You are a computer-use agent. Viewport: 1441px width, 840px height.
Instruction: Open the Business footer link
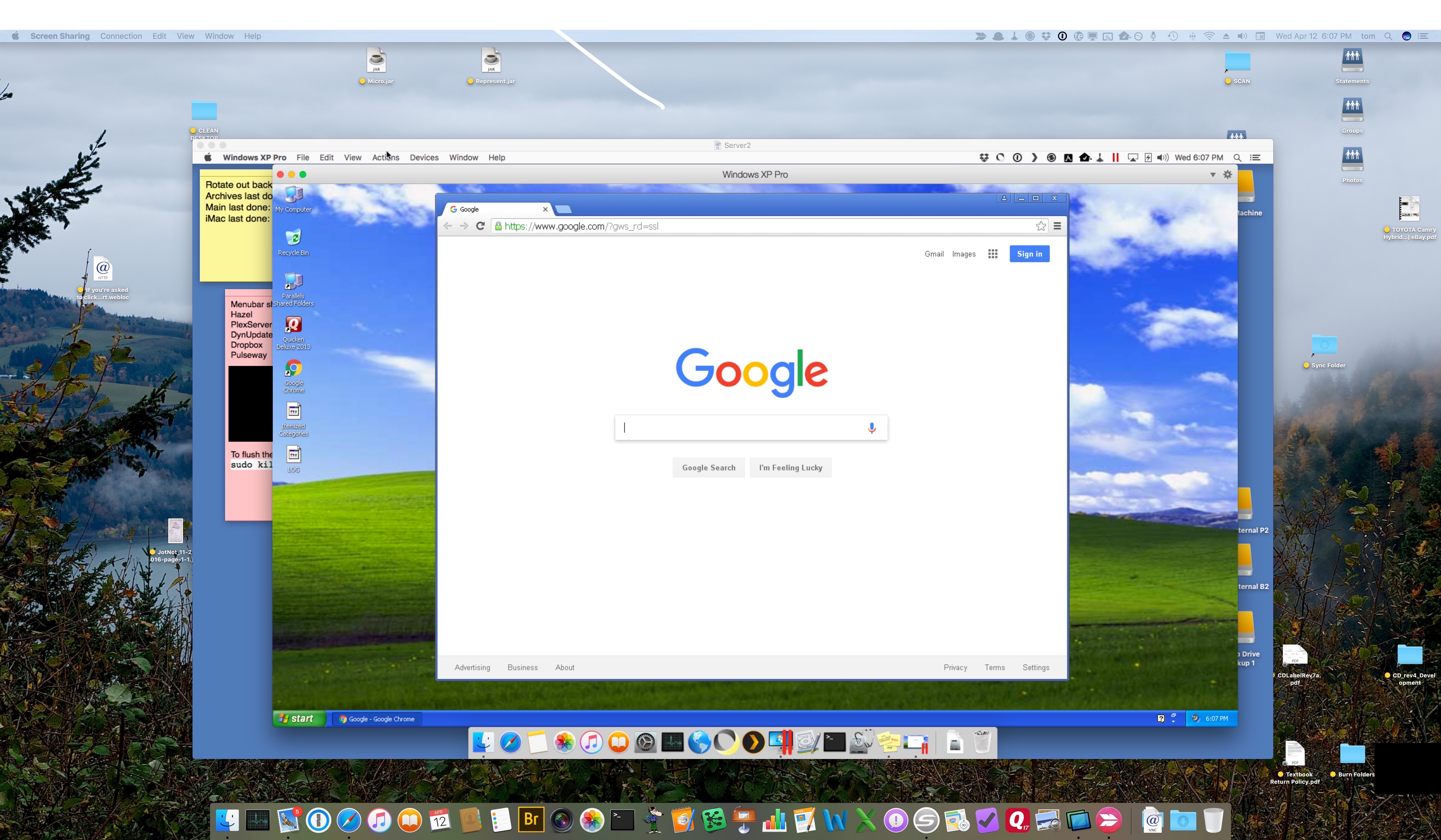coord(522,668)
